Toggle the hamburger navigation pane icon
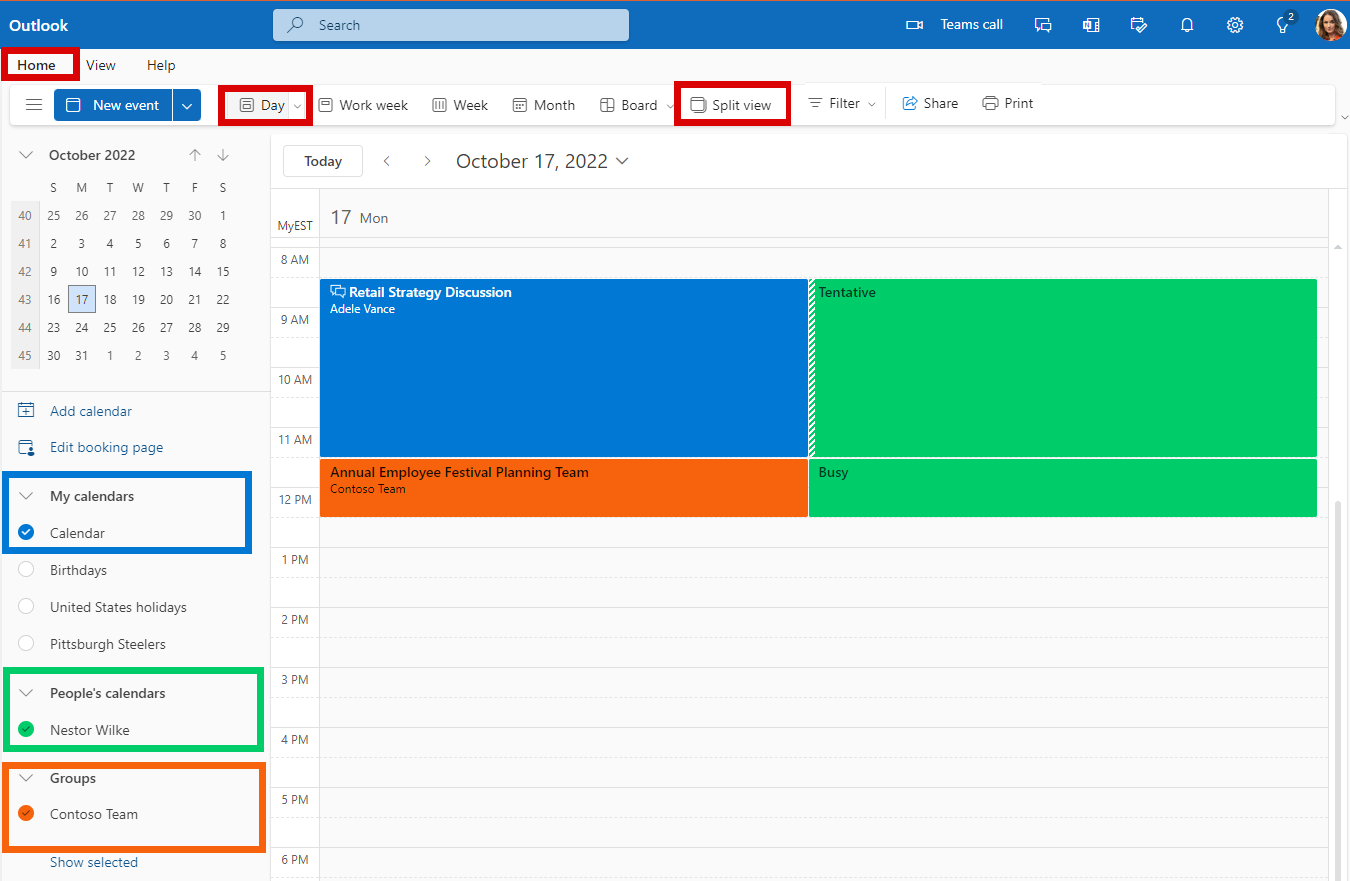The height and width of the screenshot is (881, 1350). click(x=34, y=105)
